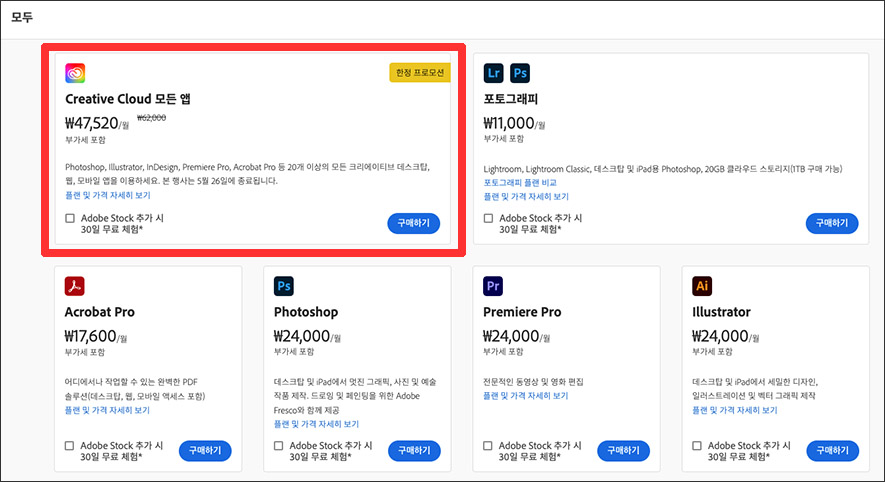Check Adobe Stock box in Illustrator card
Viewport: 885px width, 482px height.
[x=697, y=445]
